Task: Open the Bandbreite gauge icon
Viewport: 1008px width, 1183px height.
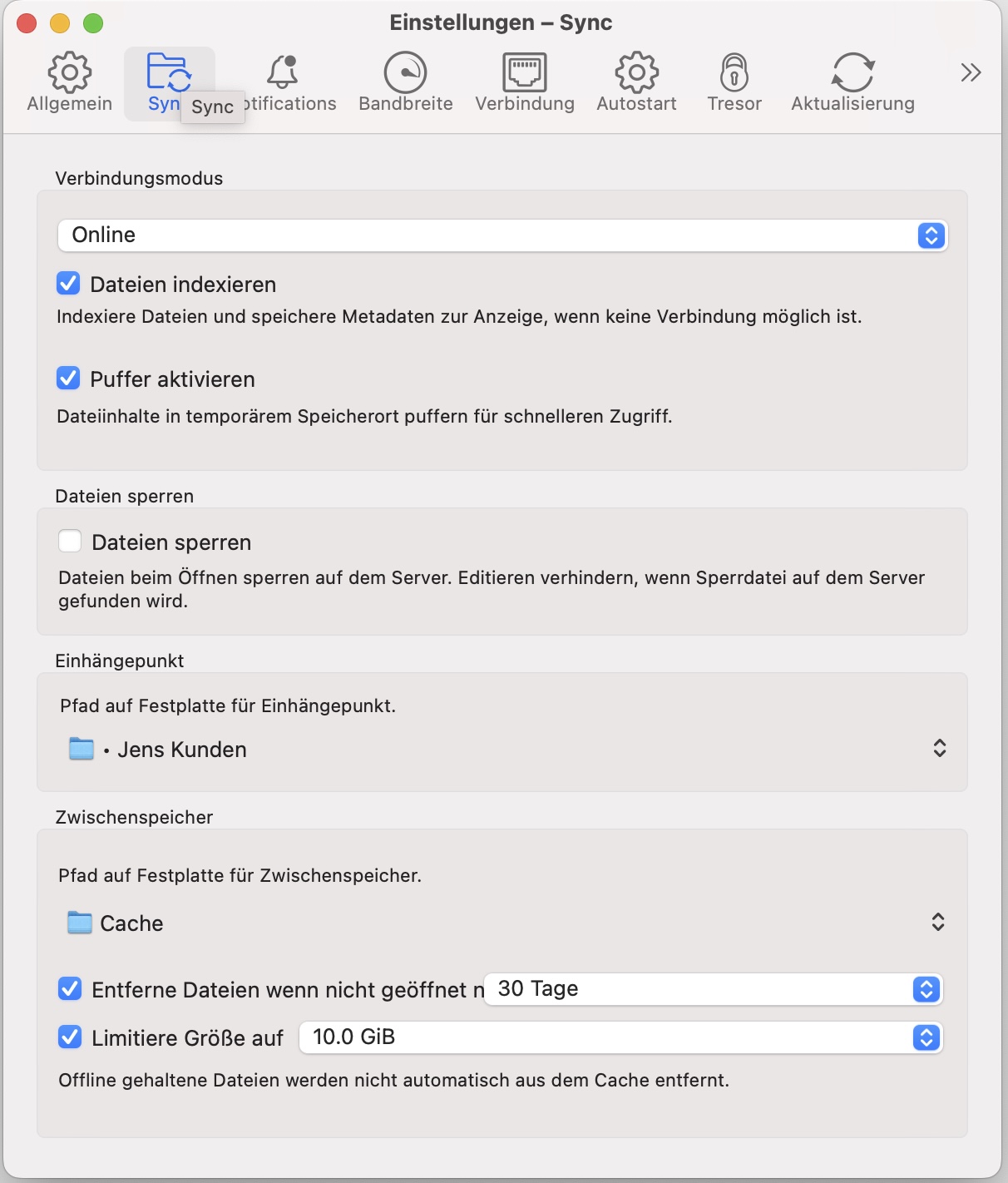Action: 405,72
